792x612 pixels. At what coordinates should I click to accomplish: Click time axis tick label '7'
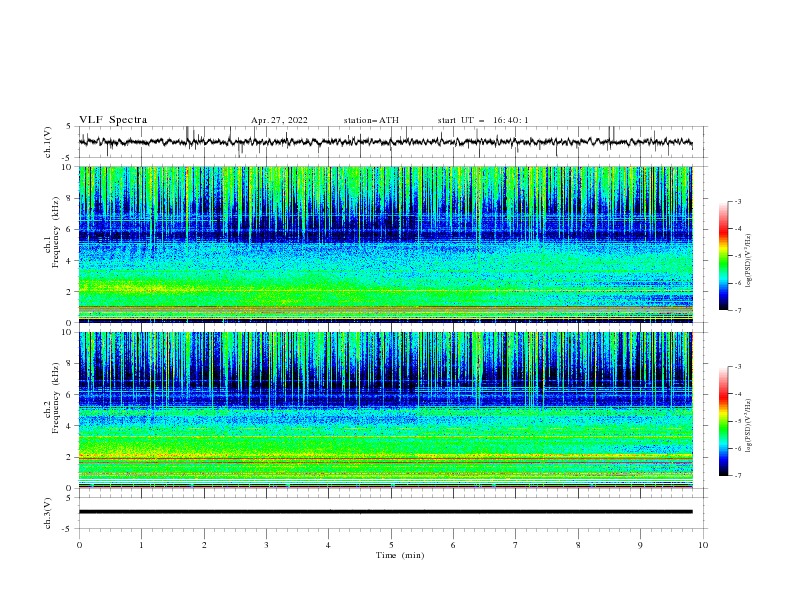516,545
